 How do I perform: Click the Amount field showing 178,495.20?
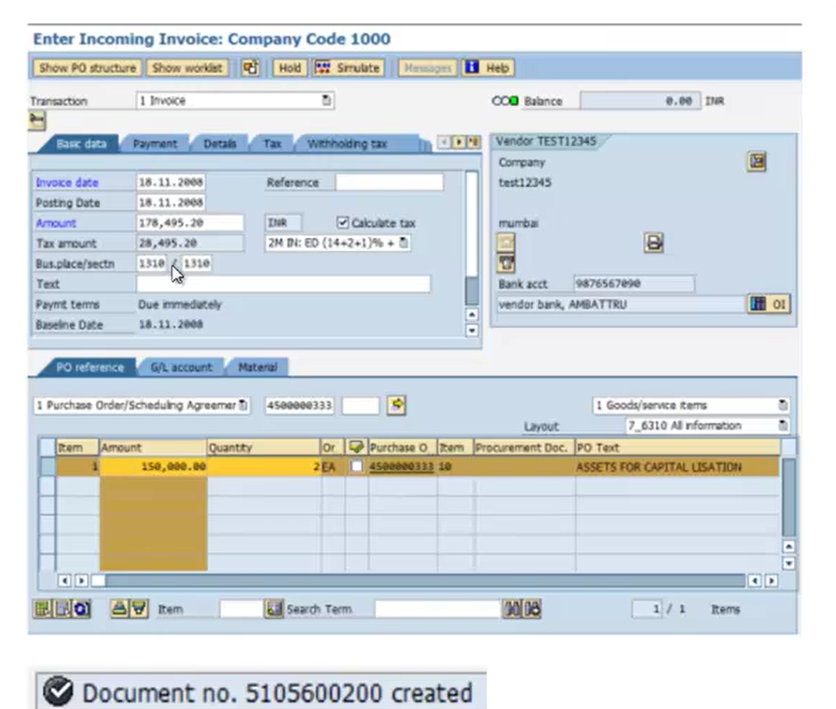(190, 223)
